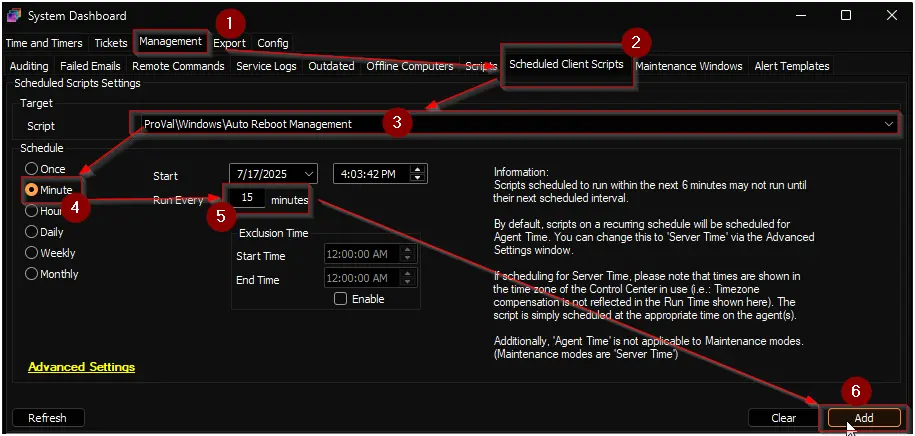
Task: Select the Once schedule radio button
Action: [x=32, y=169]
